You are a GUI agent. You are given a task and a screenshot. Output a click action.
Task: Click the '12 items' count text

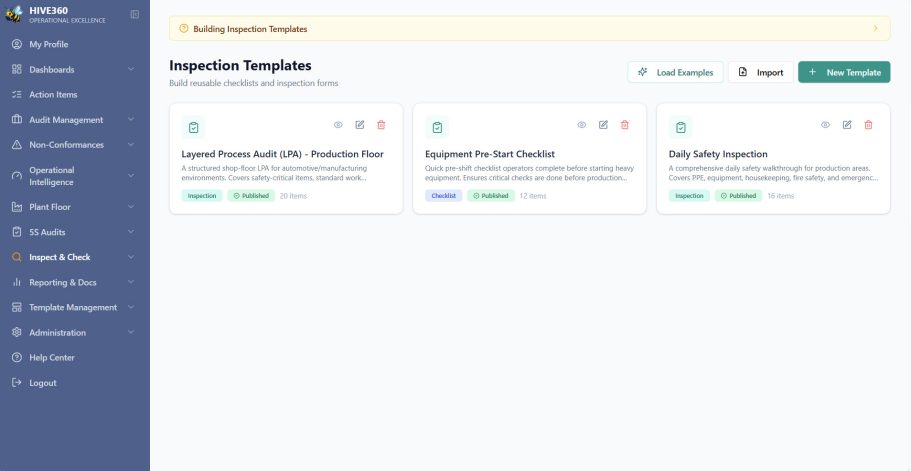533,196
